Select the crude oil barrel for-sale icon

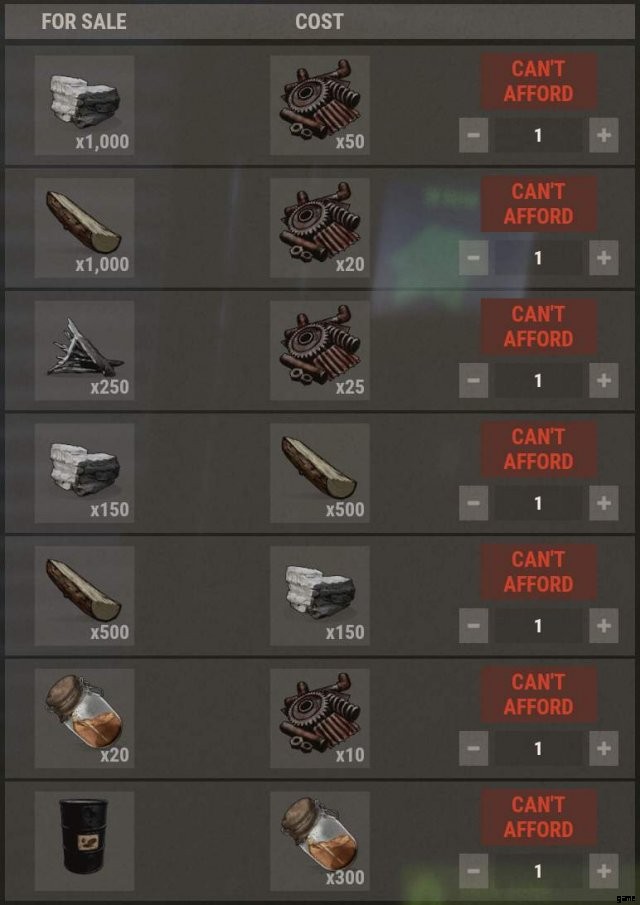coord(84,841)
